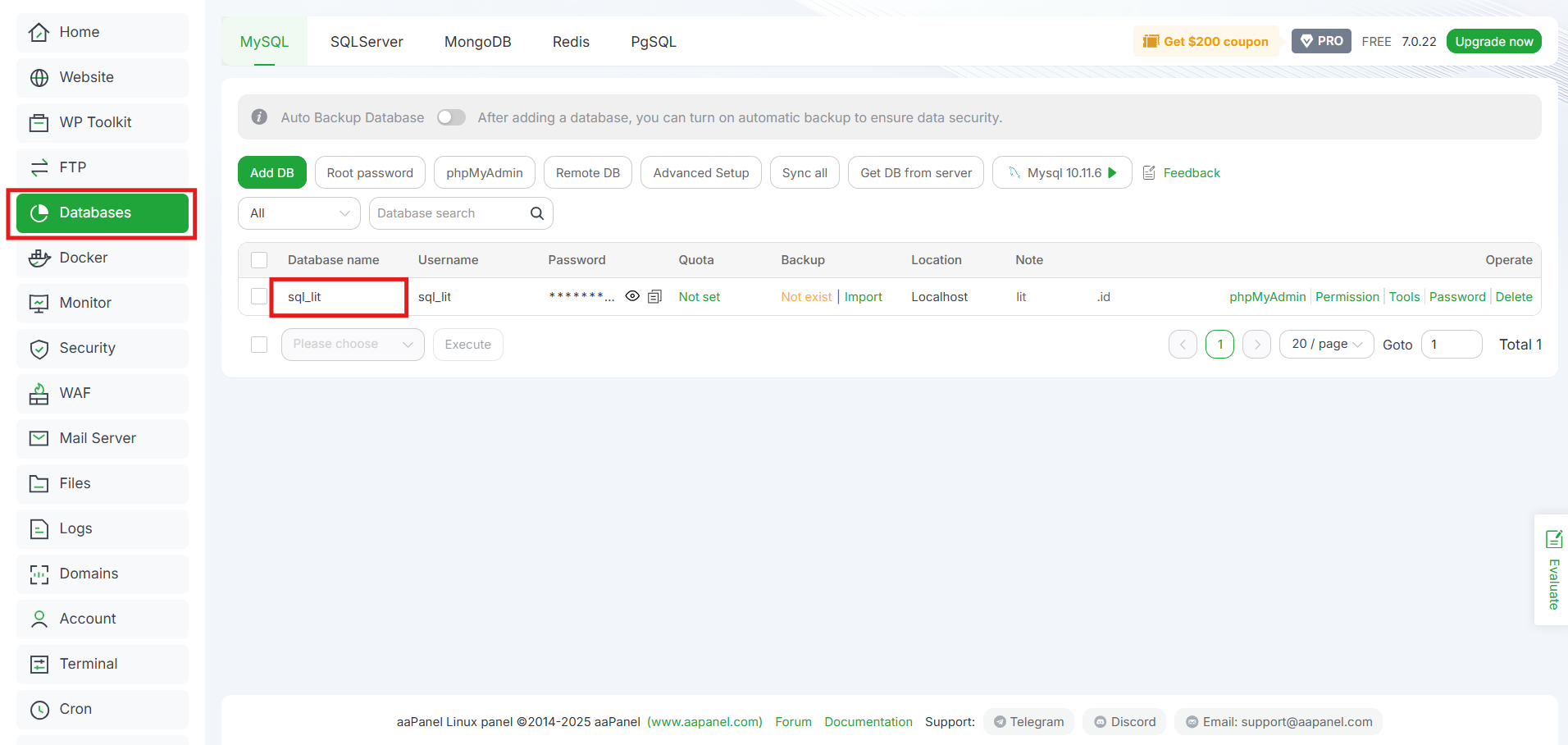The height and width of the screenshot is (745, 1568).
Task: Check the sql_lit row checkbox
Action: (x=258, y=296)
